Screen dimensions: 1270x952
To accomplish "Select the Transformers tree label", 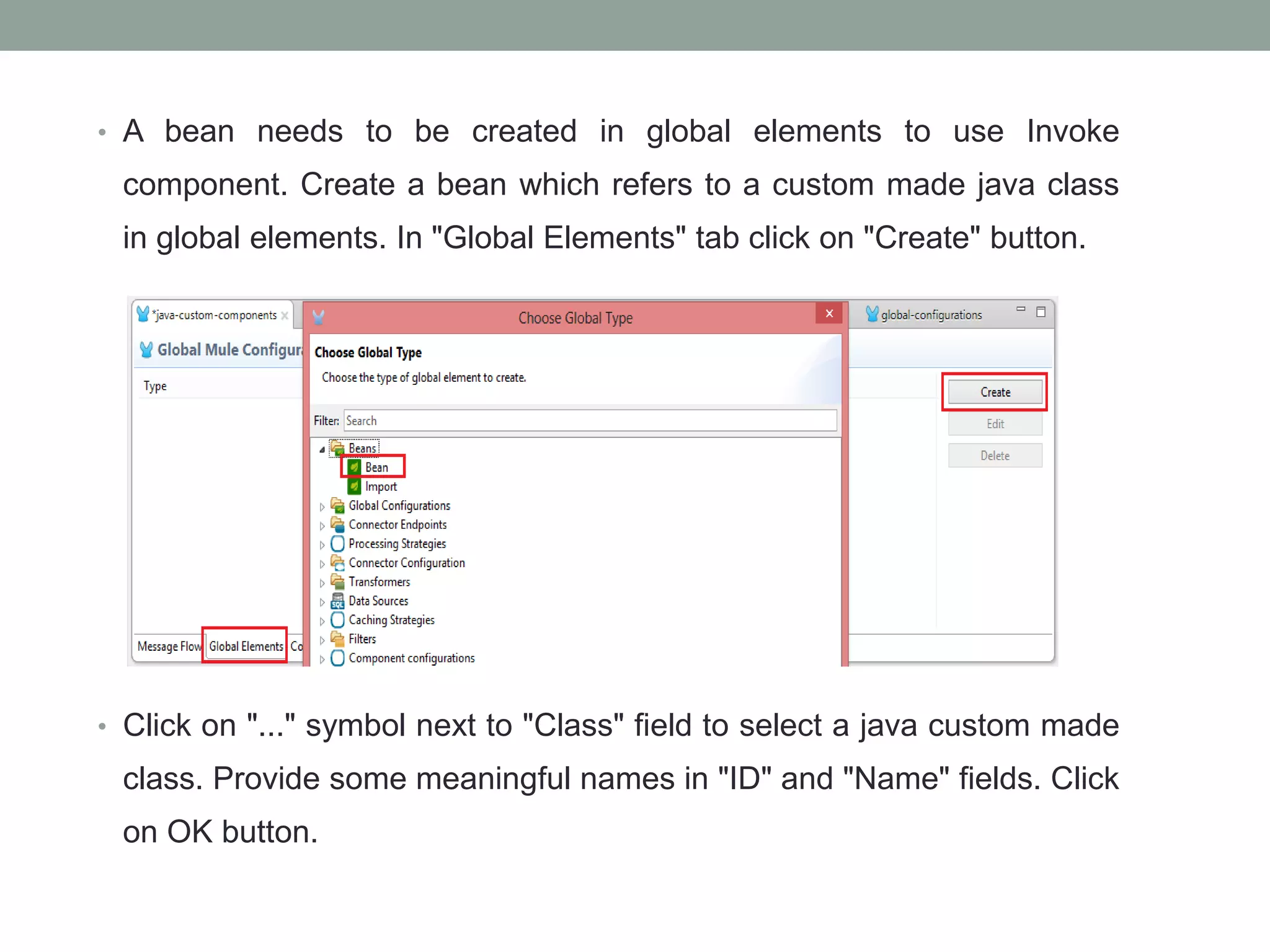I will (x=380, y=582).
